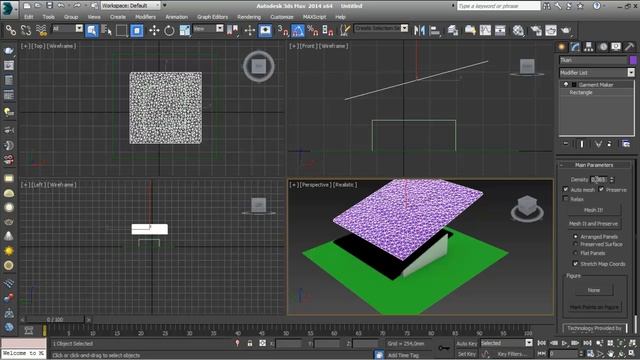
Task: Click the 3ds Max application logo button
Action: [9, 9]
